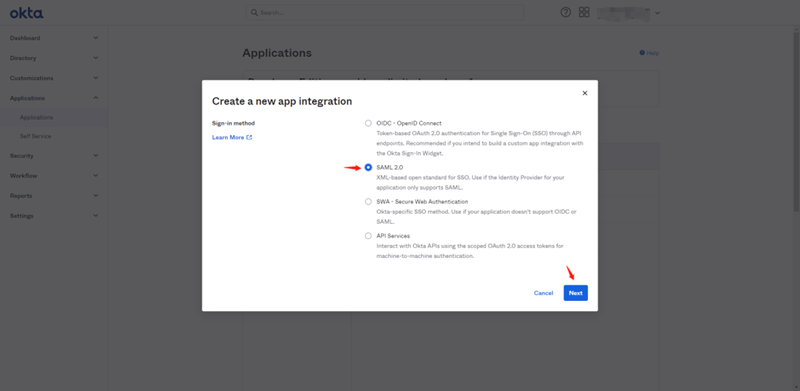800x391 pixels.
Task: Choose SWA - Secure Web Authentication option
Action: coord(368,202)
